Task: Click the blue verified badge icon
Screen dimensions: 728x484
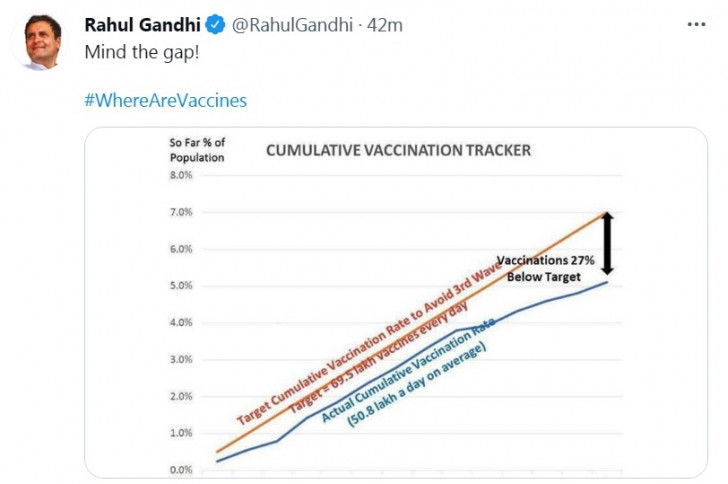Action: click(214, 25)
